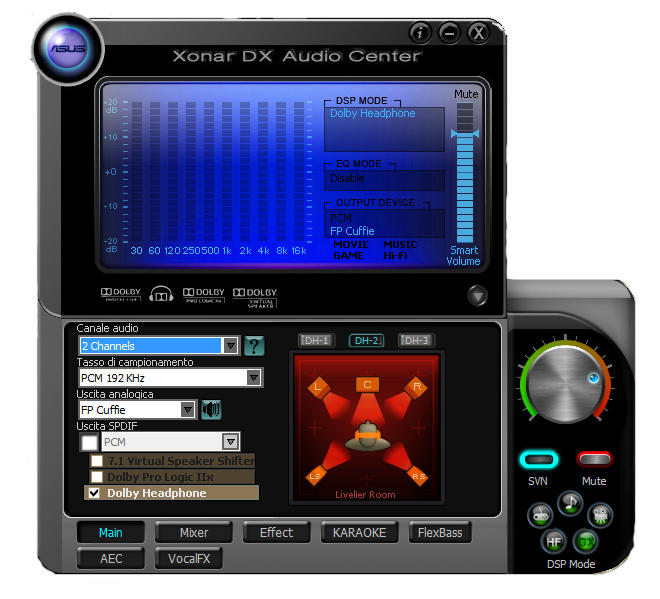Click the 30 Hz equalizer band bar

pyautogui.click(x=137, y=172)
